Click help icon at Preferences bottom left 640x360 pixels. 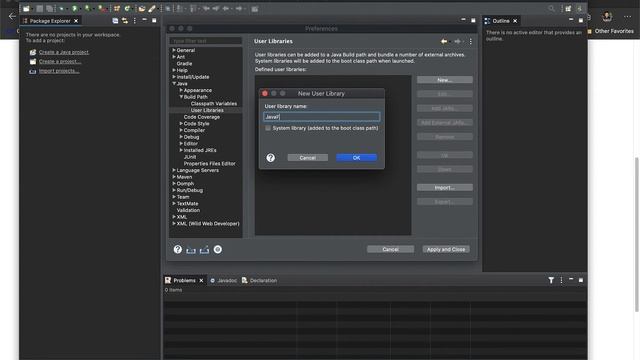178,249
